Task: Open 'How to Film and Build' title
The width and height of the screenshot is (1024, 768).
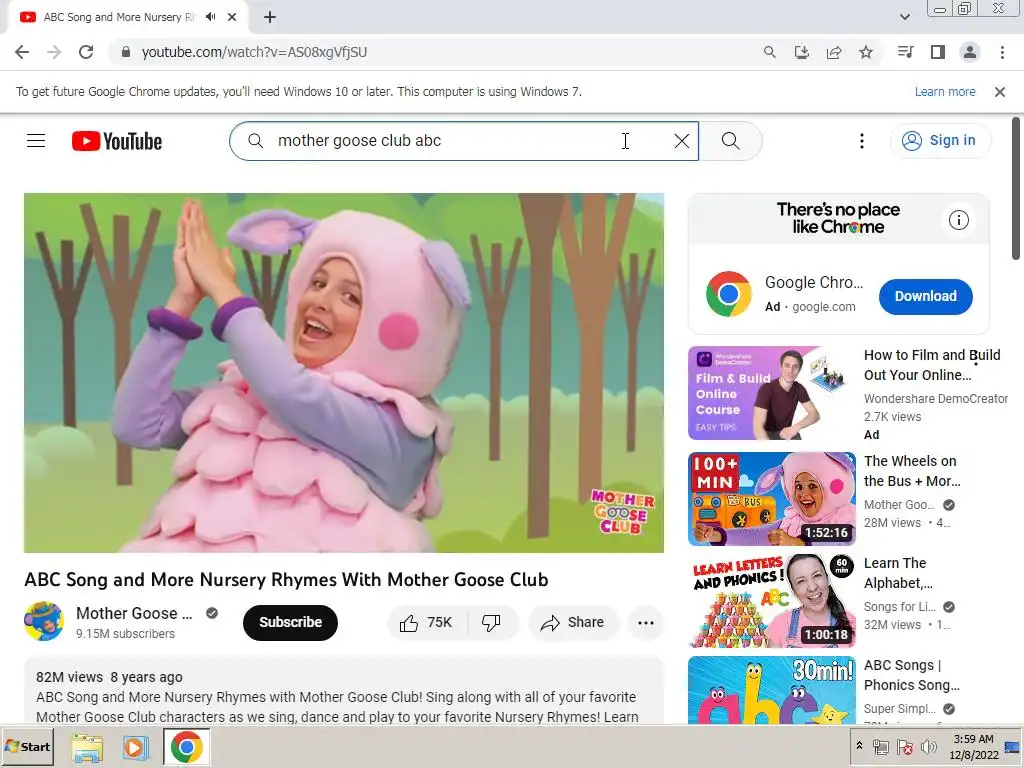Action: pos(932,365)
